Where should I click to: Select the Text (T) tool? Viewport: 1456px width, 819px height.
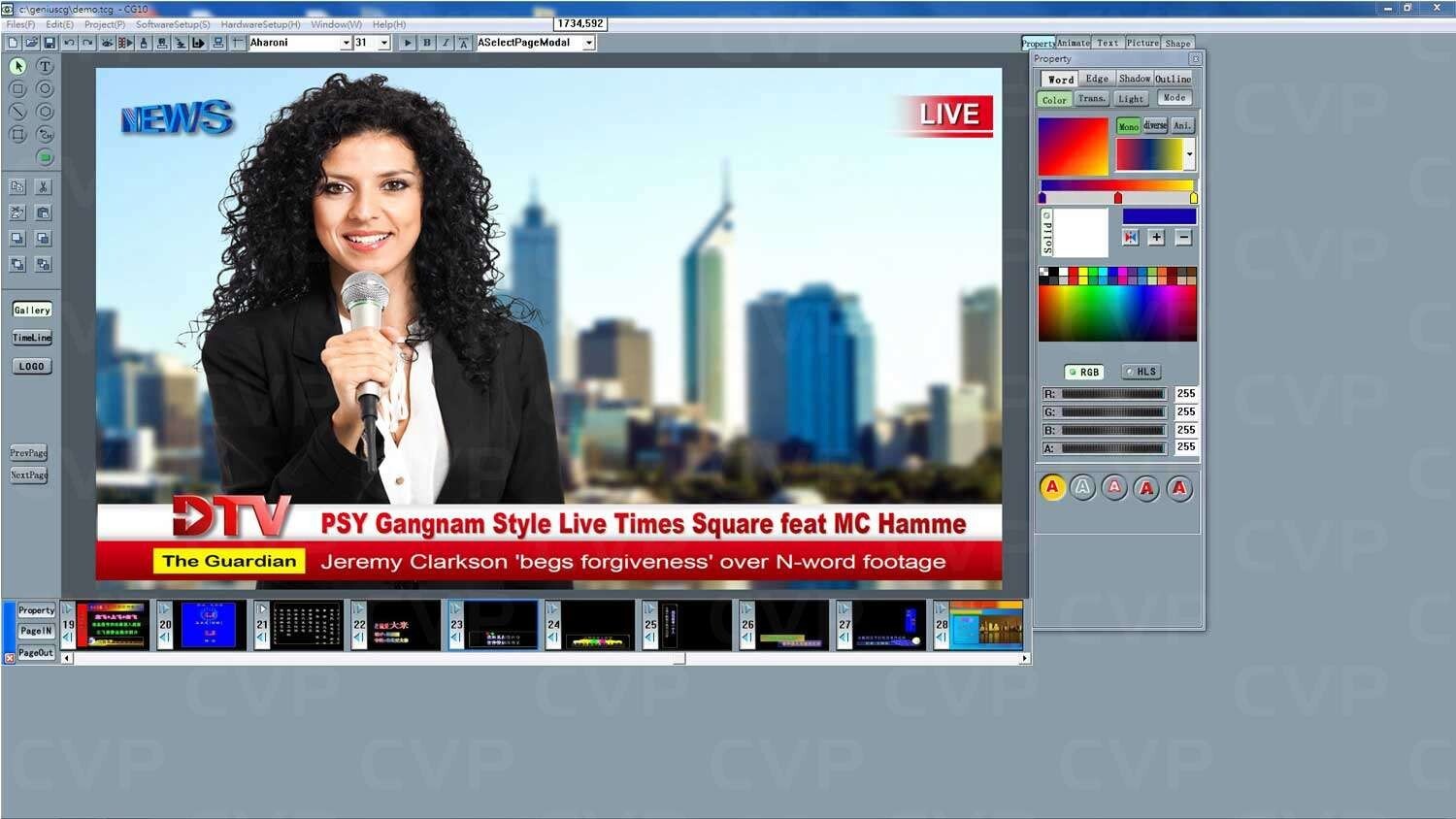point(45,66)
